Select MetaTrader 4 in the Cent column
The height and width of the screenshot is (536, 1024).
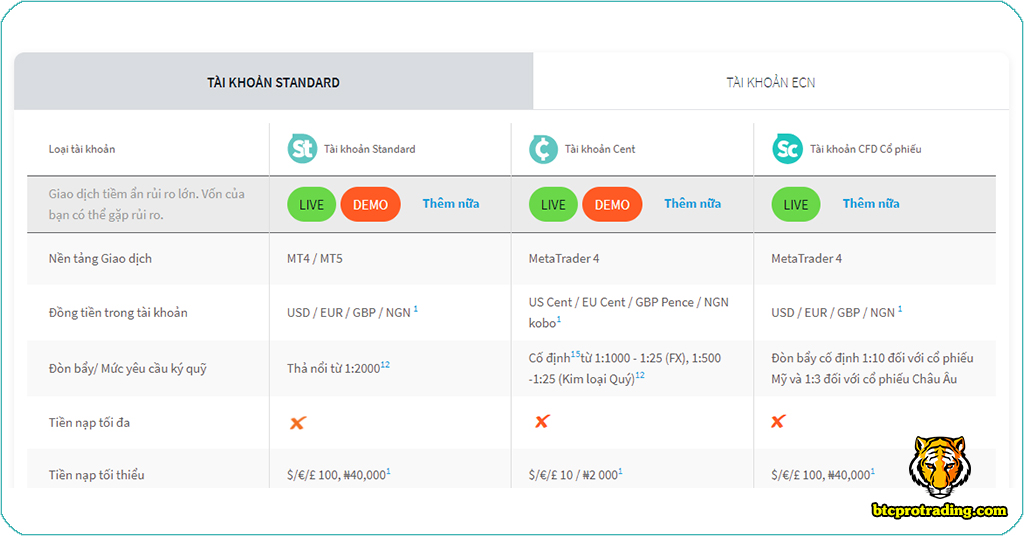564,259
